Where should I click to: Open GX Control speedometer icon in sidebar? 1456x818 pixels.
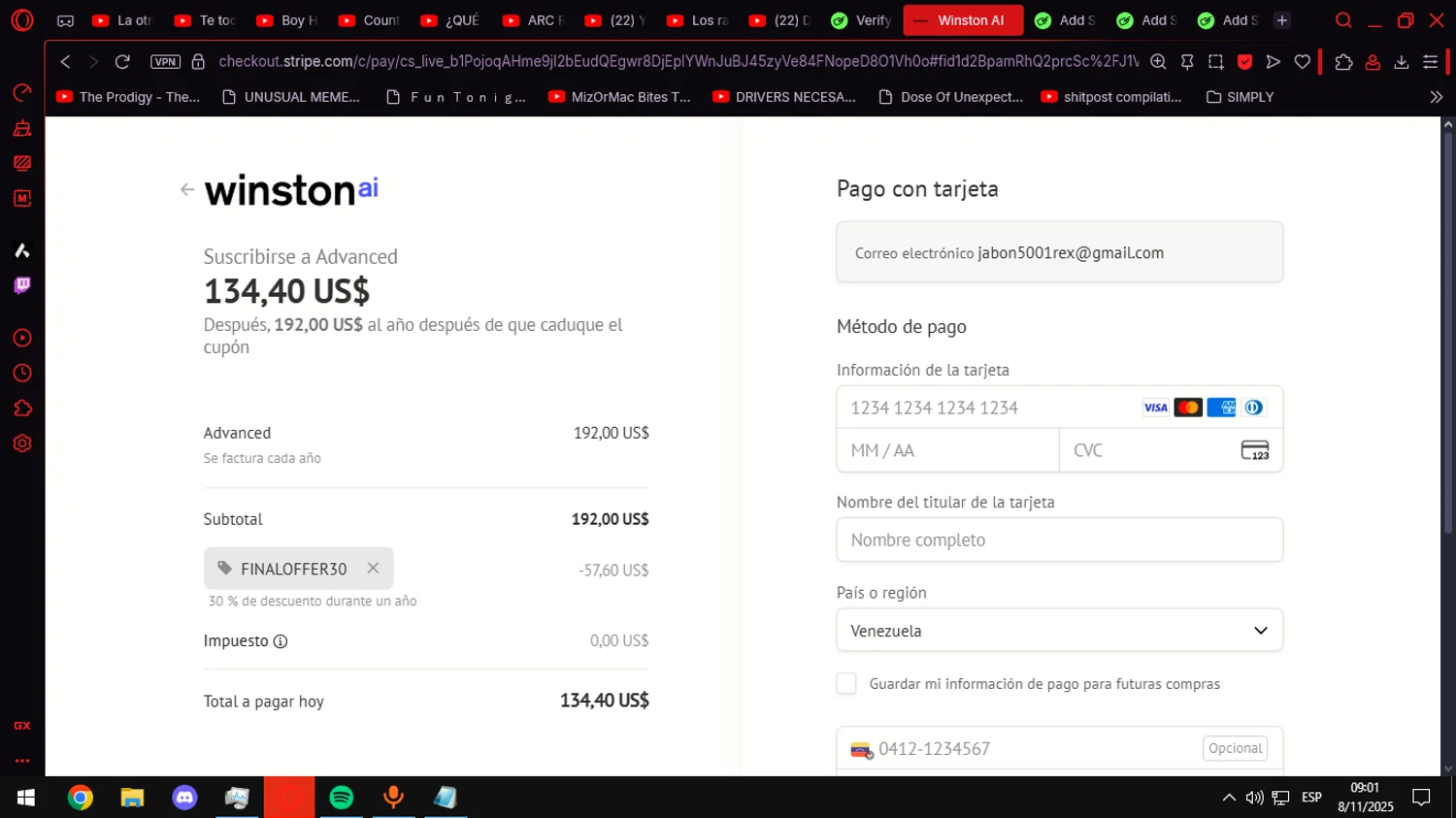click(x=21, y=93)
